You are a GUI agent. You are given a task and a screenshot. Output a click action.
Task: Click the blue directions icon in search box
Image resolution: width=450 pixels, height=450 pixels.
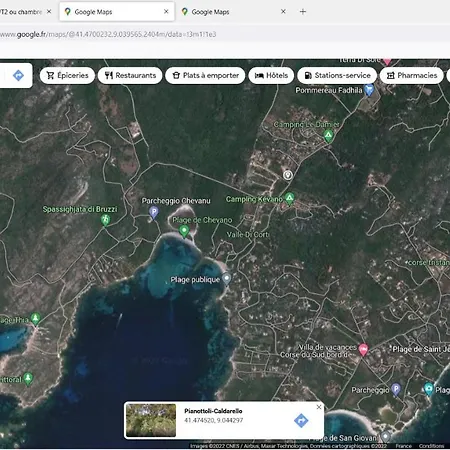18,75
